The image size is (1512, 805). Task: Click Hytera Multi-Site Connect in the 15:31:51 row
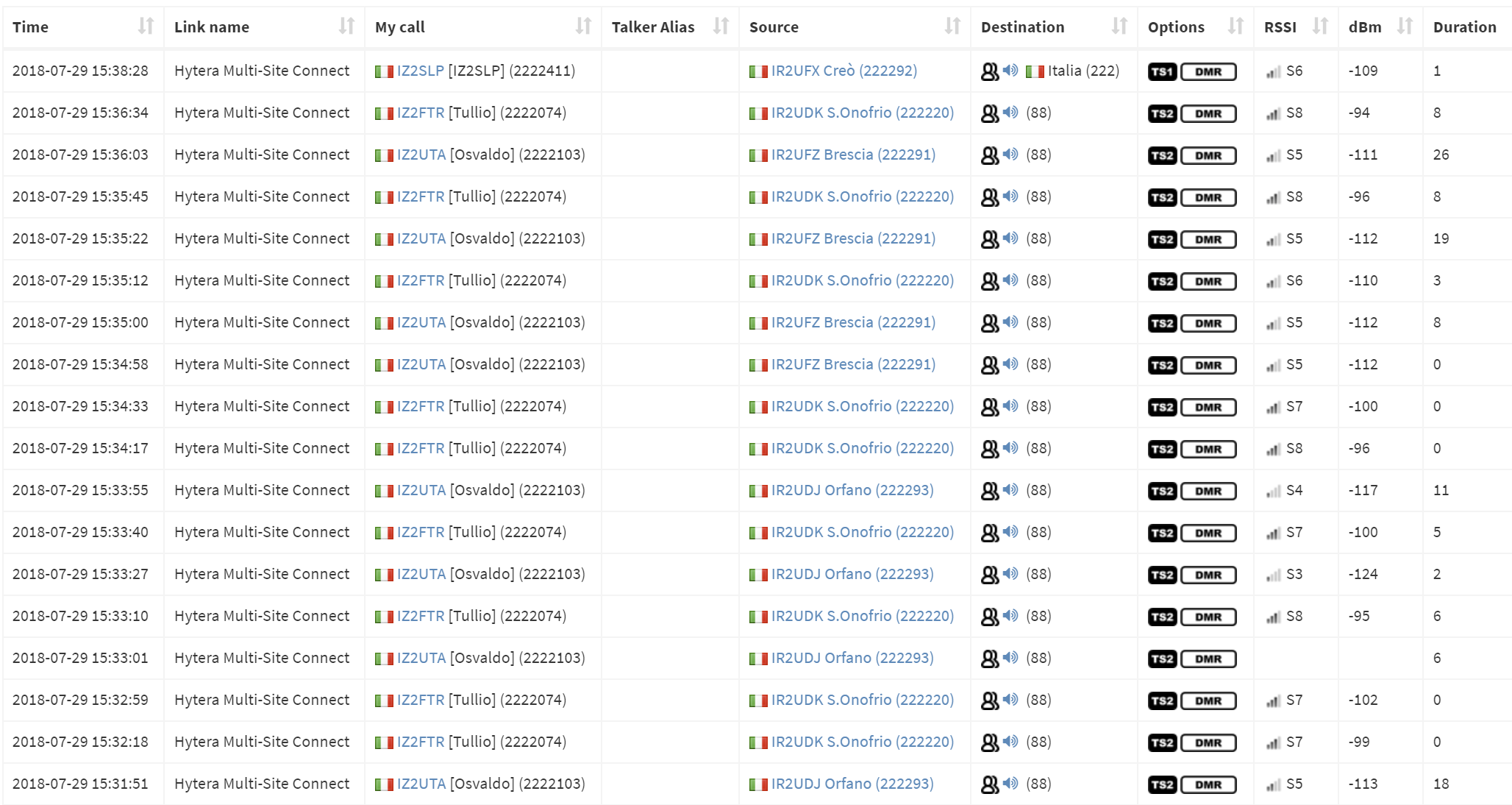(262, 784)
